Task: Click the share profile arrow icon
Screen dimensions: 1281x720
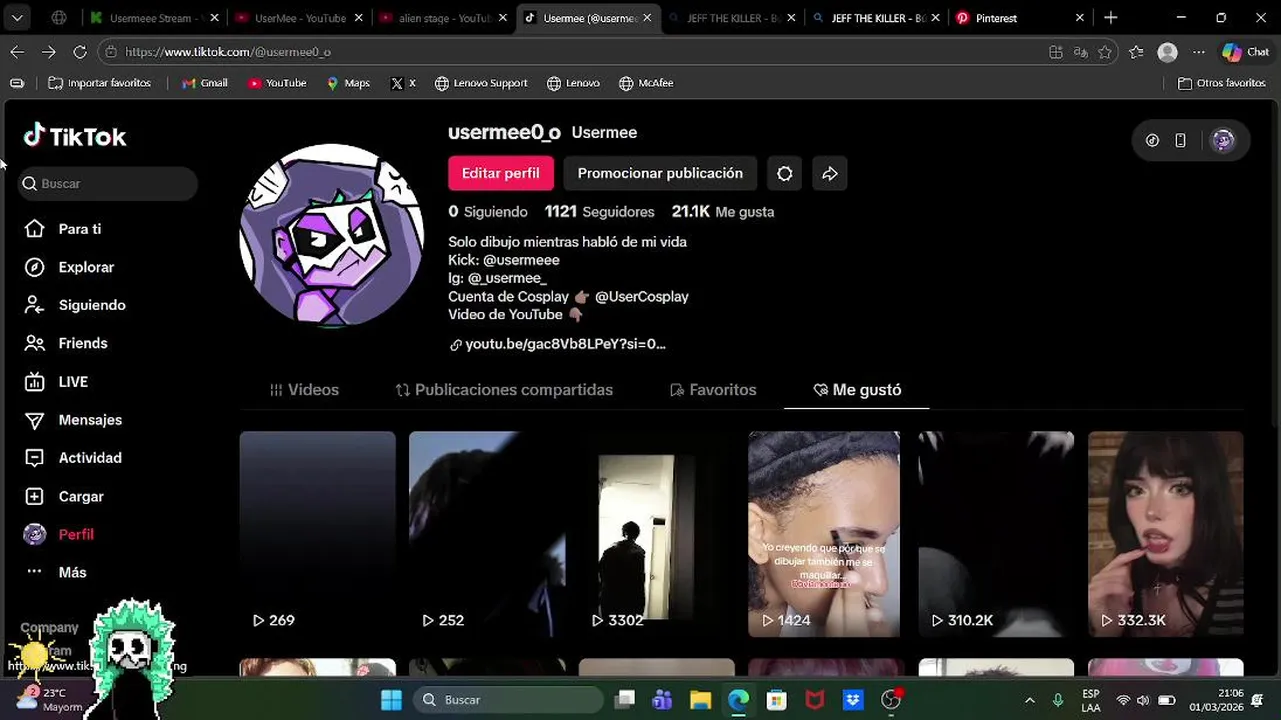Action: click(830, 173)
